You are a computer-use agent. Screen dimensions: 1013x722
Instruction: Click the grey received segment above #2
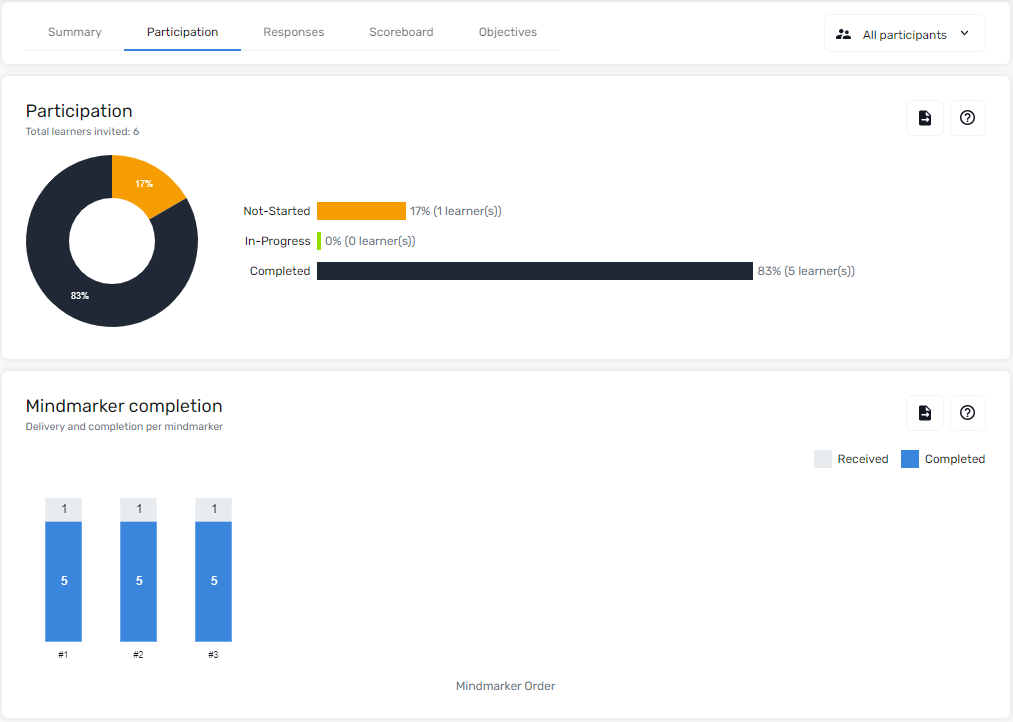[138, 510]
